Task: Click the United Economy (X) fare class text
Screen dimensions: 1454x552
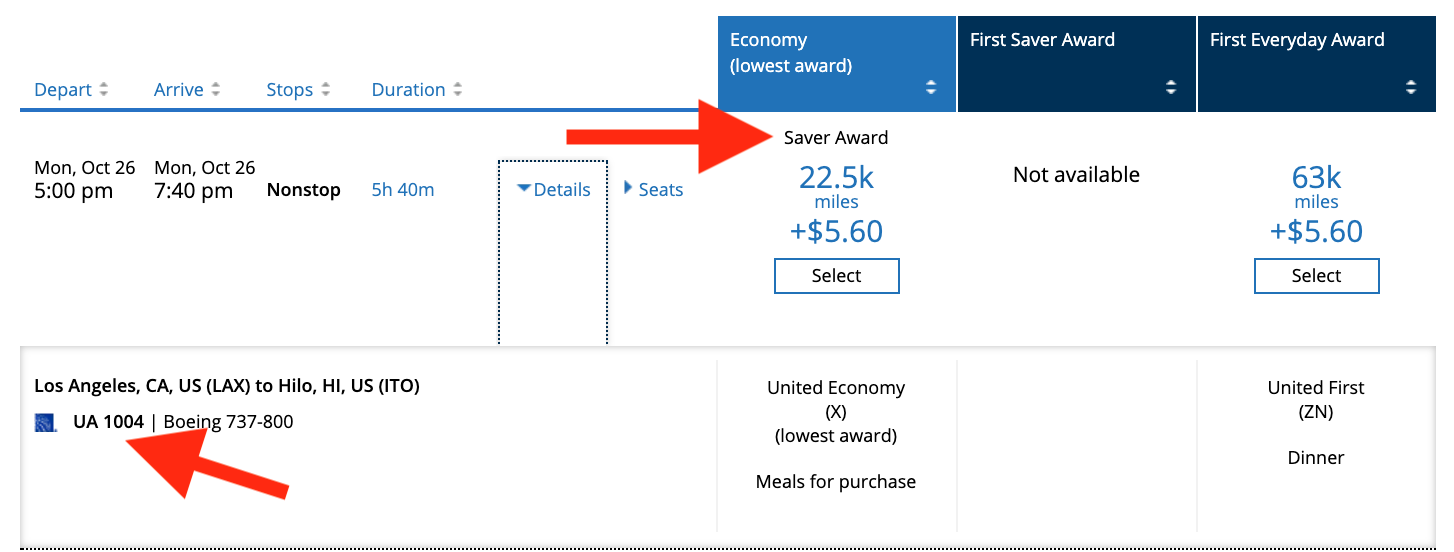Action: click(x=836, y=400)
